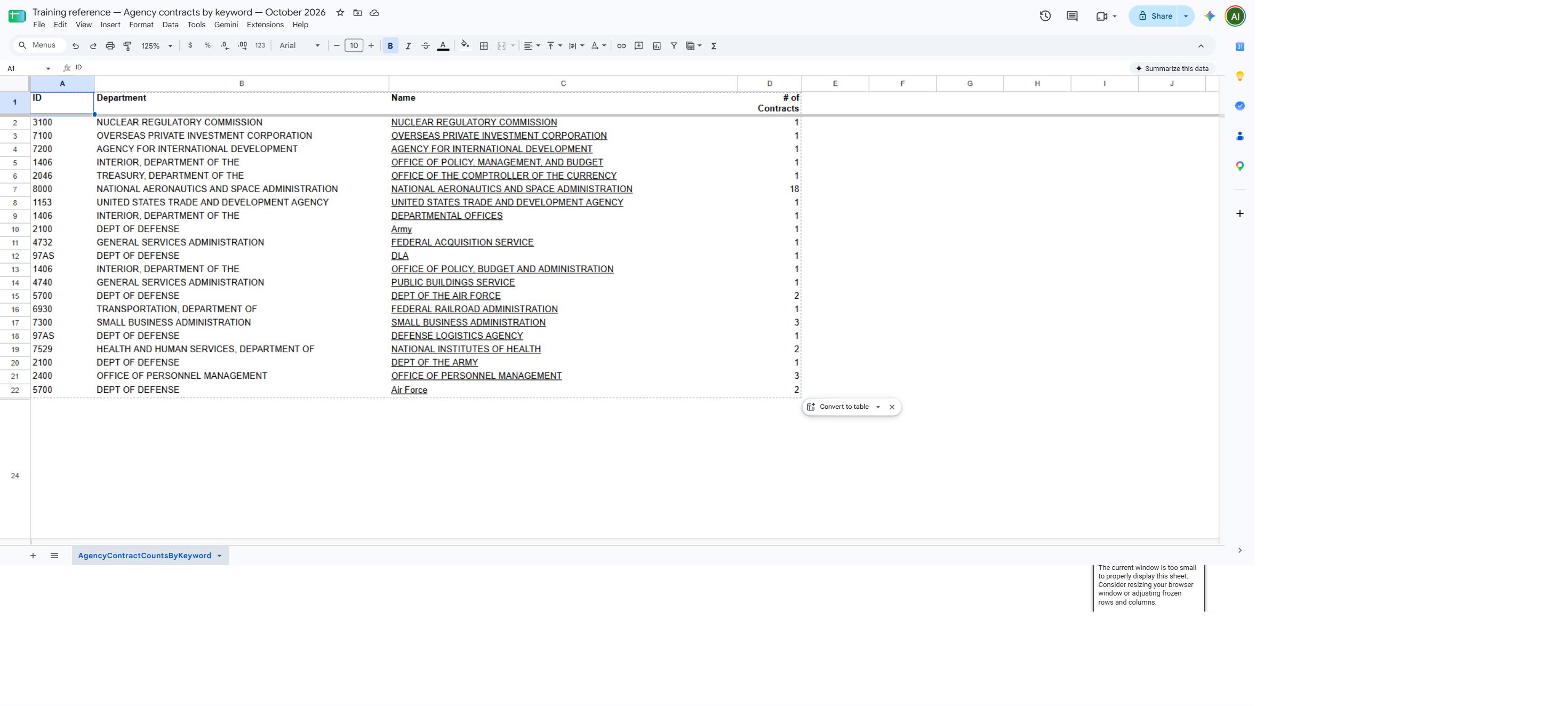Open the File menu

[39, 25]
